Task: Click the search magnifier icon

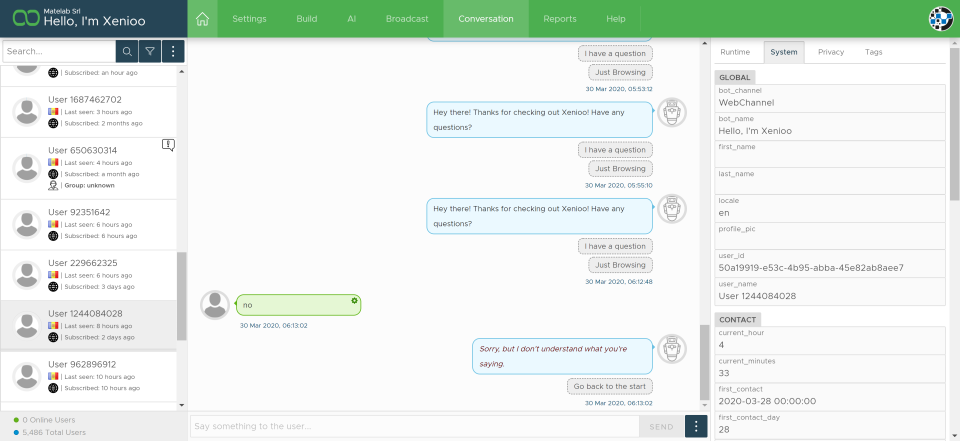Action: pyautogui.click(x=127, y=52)
